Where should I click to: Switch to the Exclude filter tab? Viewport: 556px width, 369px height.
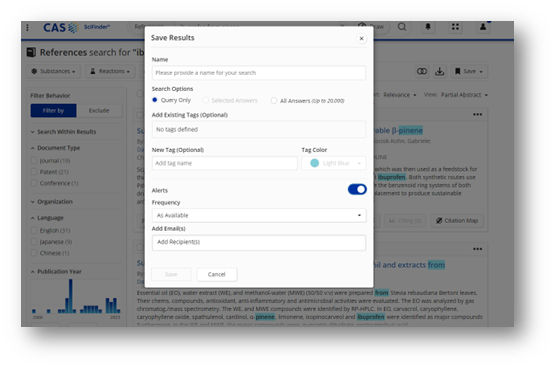pyautogui.click(x=99, y=111)
